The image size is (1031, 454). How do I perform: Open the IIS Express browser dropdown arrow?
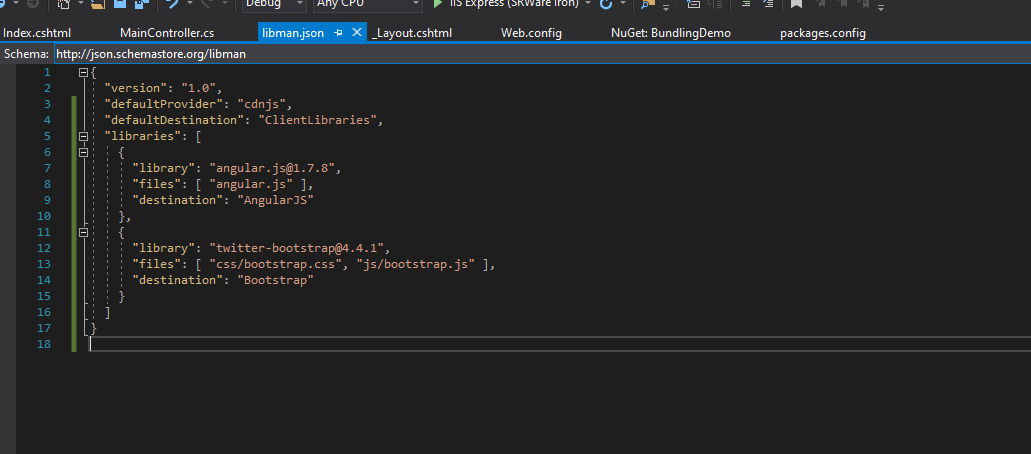click(588, 4)
